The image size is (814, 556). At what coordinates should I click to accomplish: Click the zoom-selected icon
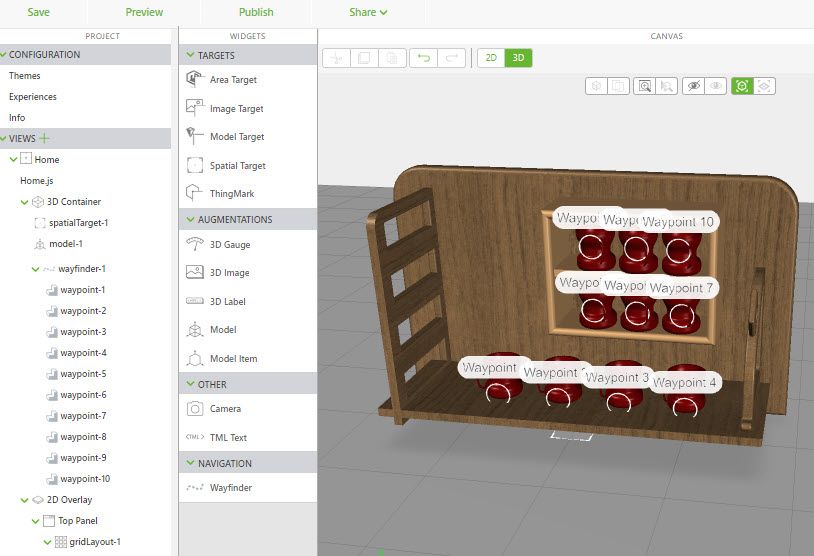pyautogui.click(x=667, y=86)
